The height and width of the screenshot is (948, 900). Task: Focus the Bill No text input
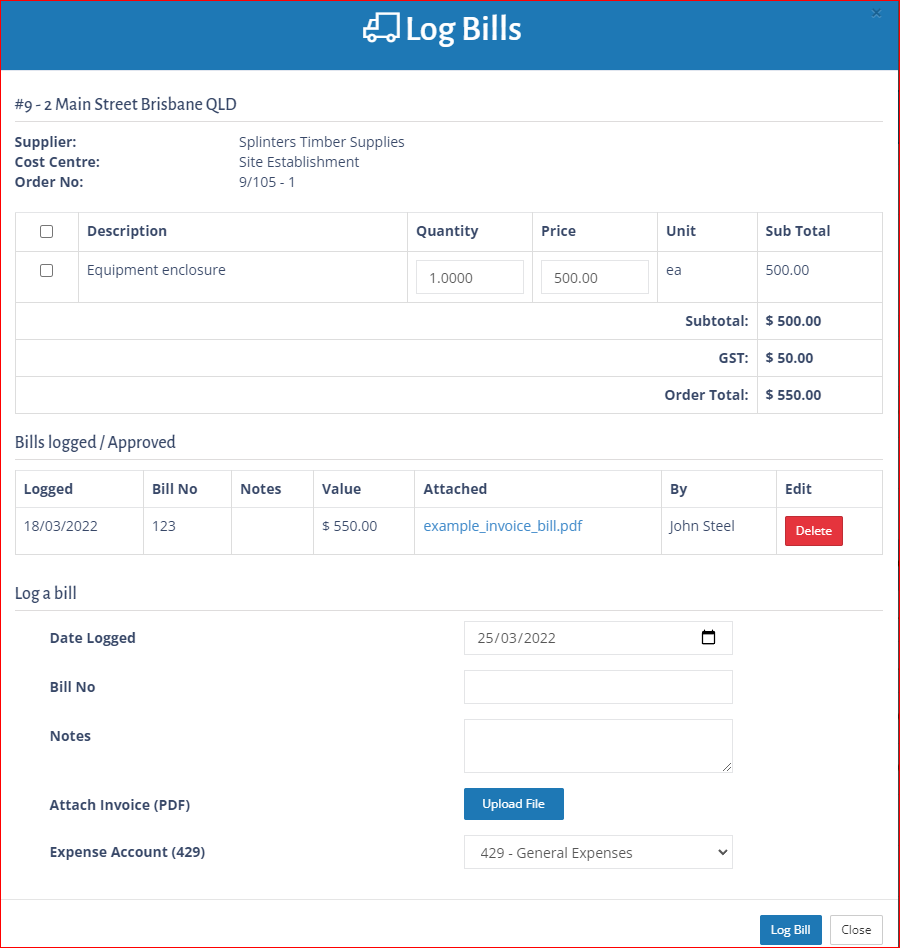click(598, 687)
